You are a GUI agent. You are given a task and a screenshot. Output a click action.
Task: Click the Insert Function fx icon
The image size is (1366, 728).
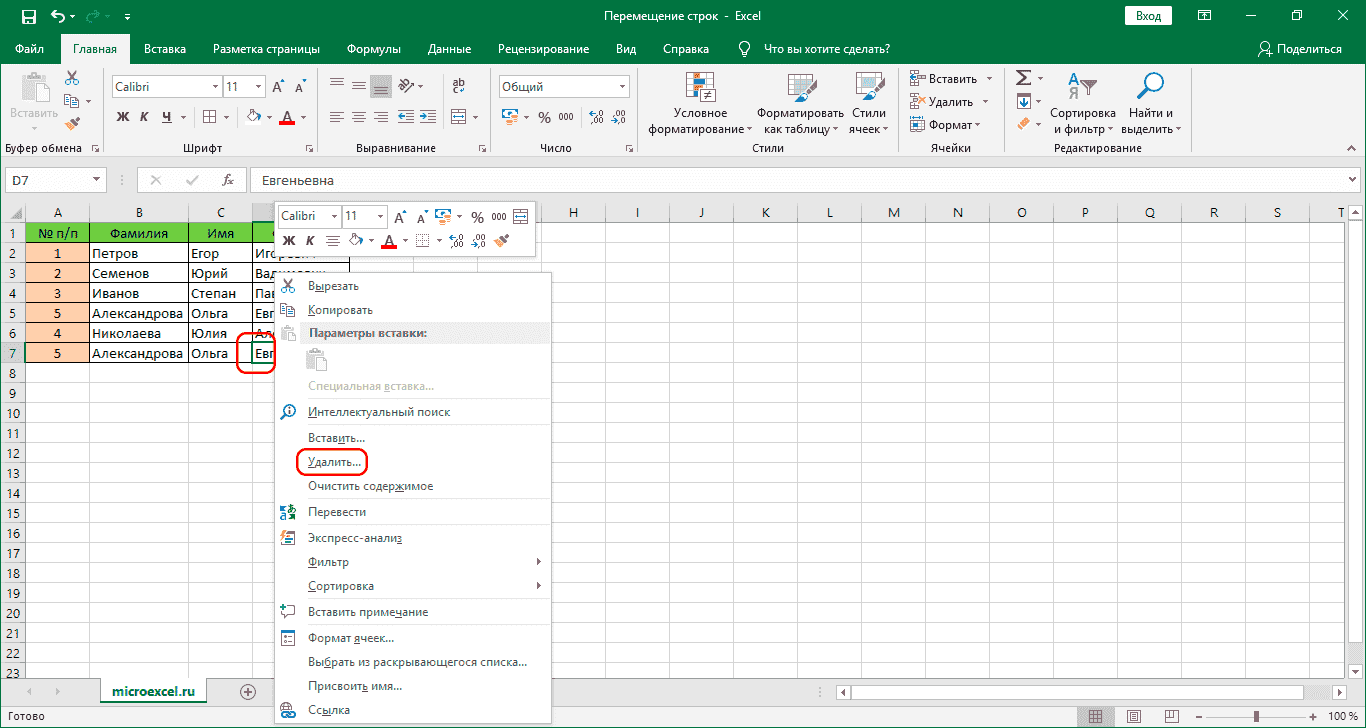click(x=228, y=181)
